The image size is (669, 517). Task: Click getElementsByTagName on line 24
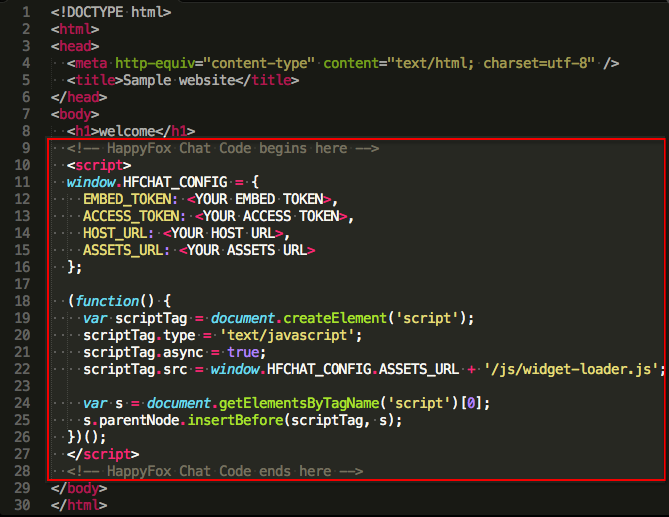tap(299, 404)
